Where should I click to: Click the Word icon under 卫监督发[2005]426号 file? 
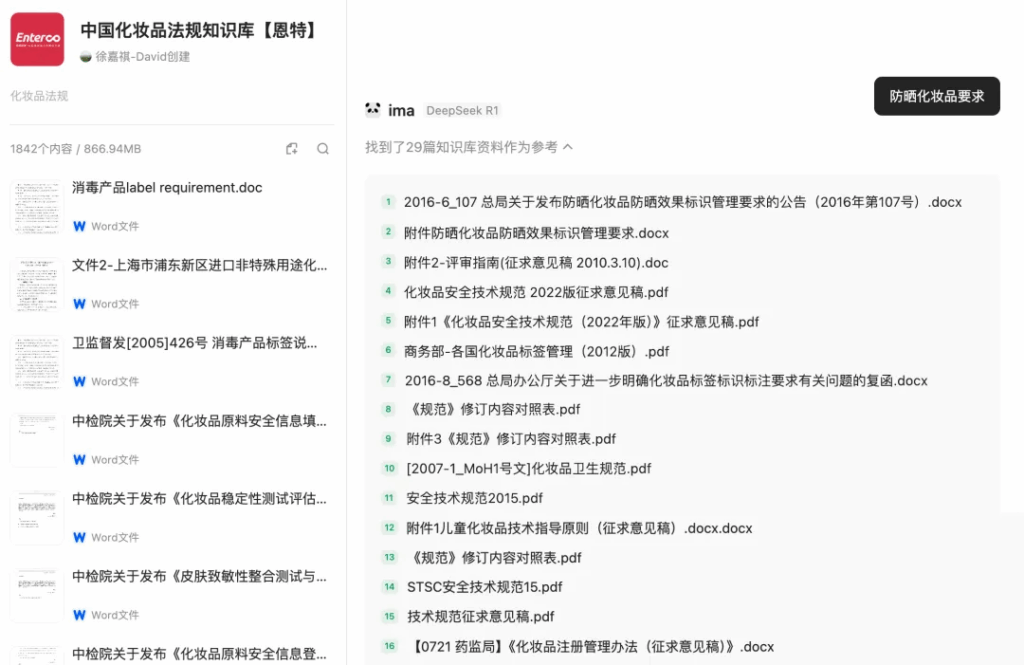click(80, 382)
